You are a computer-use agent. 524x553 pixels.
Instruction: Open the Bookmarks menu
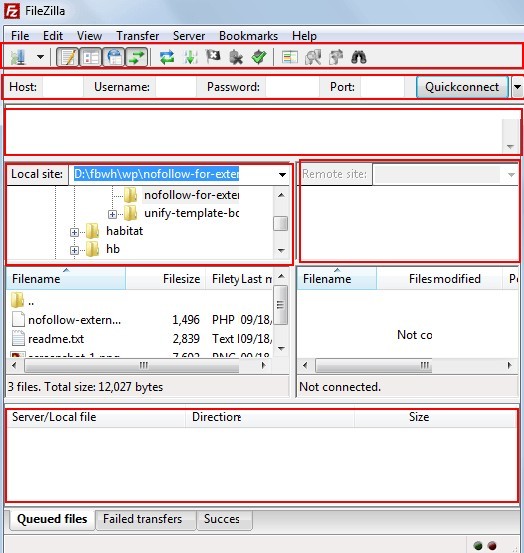pyautogui.click(x=249, y=36)
